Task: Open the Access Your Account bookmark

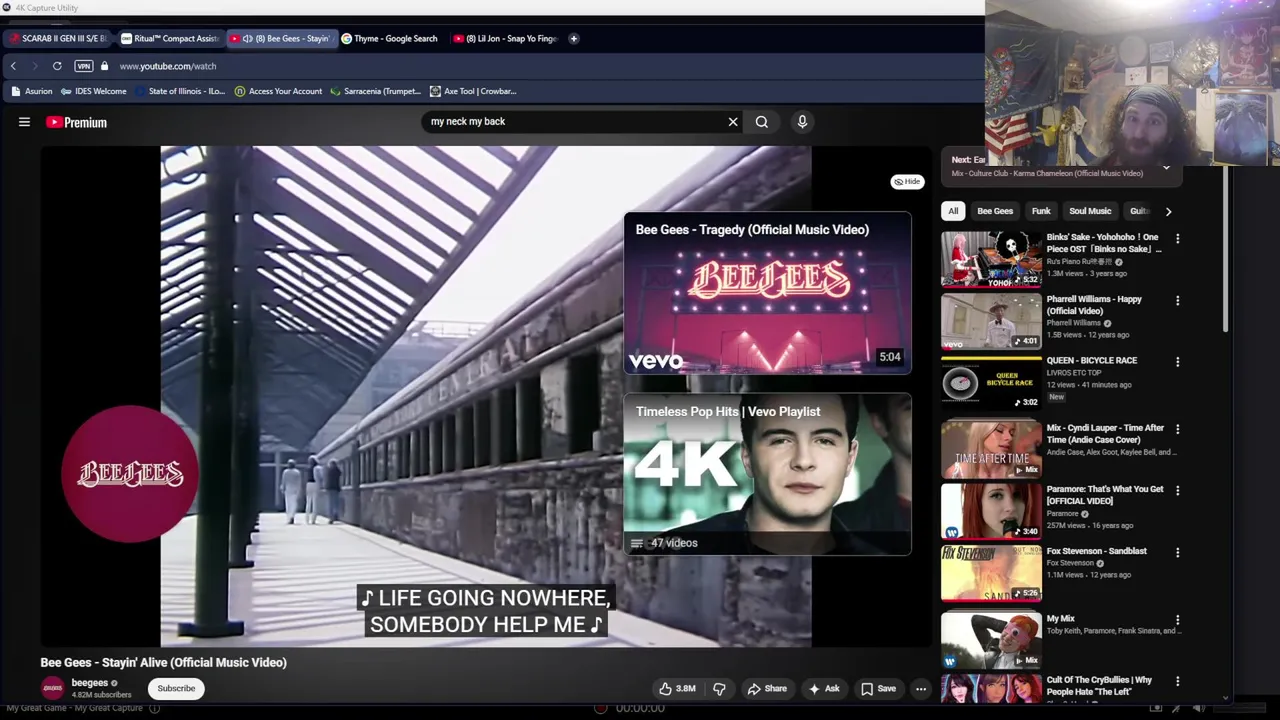Action: coord(278,91)
